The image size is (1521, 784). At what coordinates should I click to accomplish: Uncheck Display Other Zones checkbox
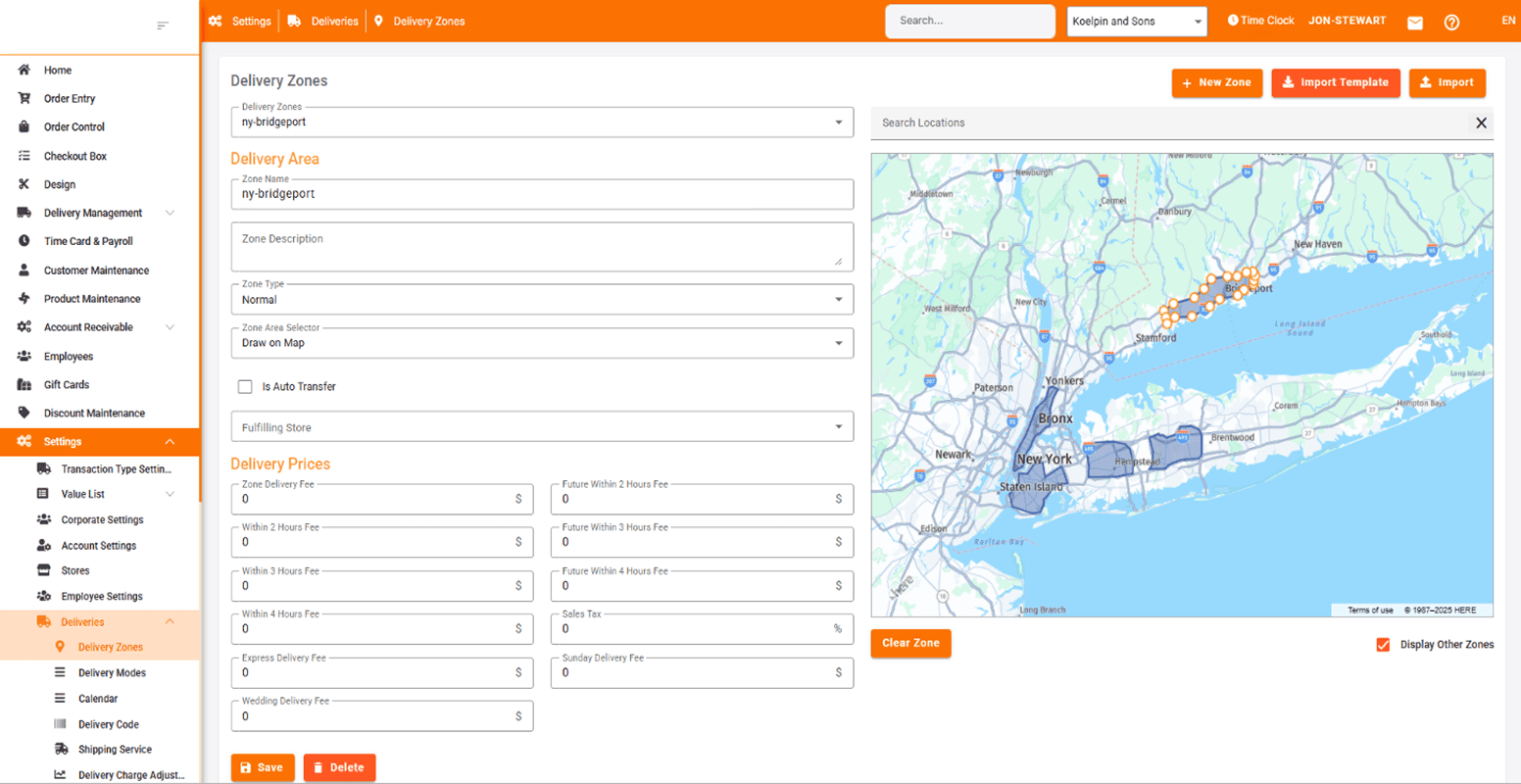tap(1383, 645)
